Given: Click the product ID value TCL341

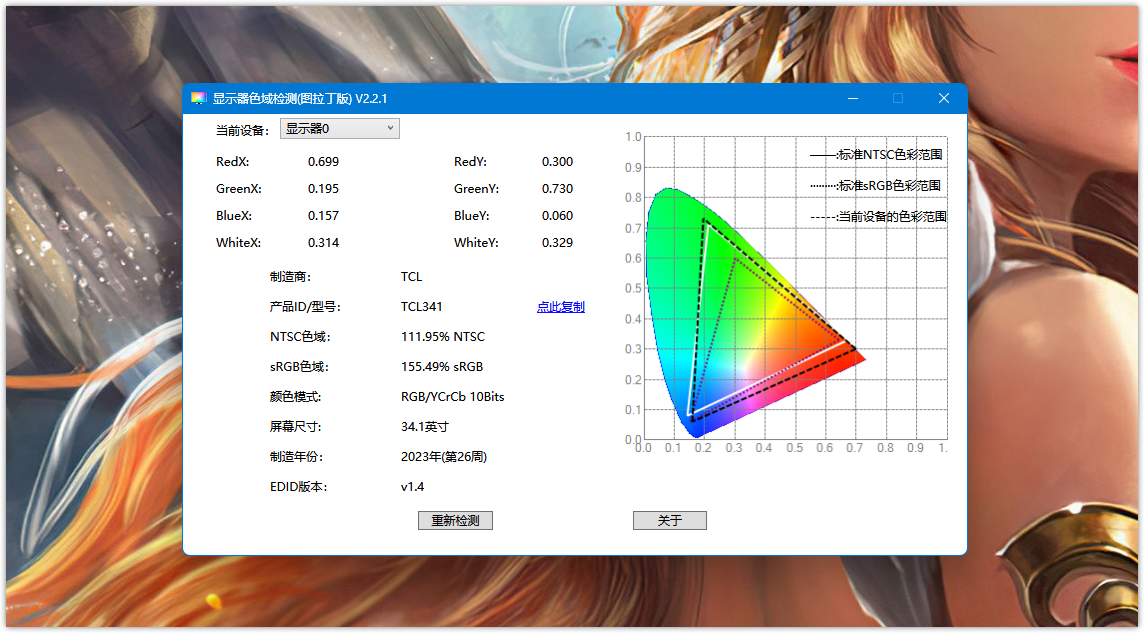Looking at the screenshot, I should pos(421,307).
